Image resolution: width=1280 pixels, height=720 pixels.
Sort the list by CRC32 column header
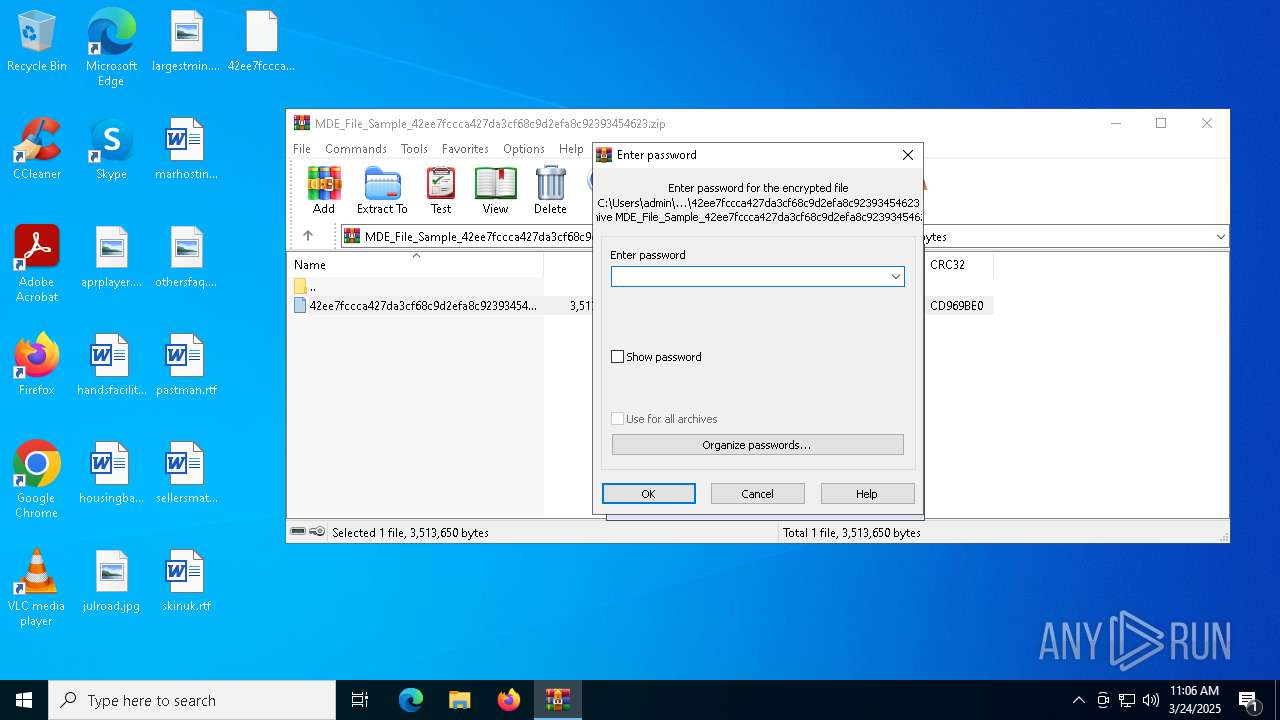(x=958, y=265)
